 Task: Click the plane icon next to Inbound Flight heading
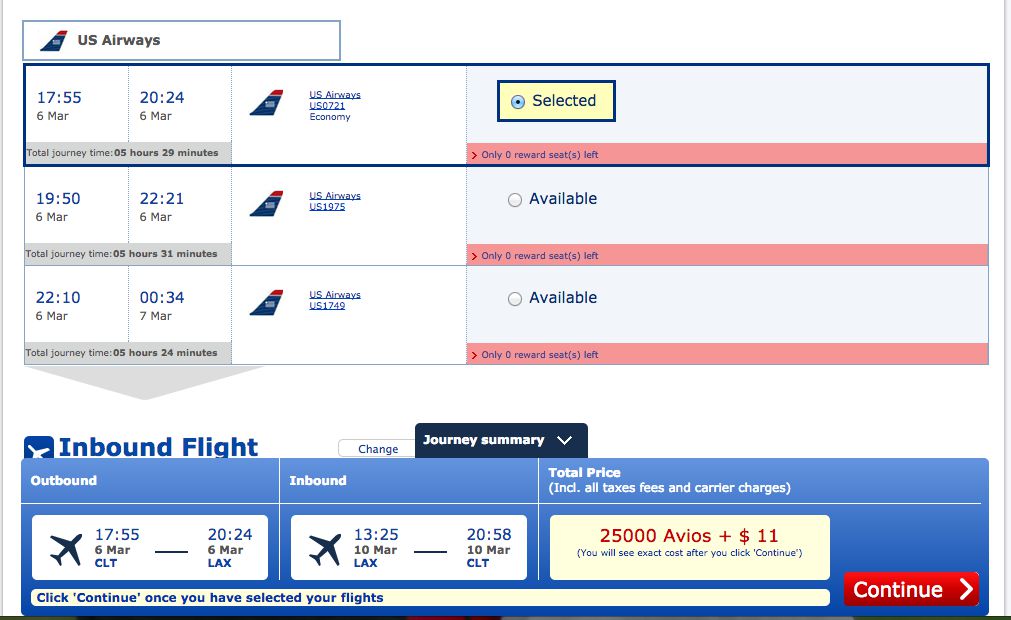point(39,447)
